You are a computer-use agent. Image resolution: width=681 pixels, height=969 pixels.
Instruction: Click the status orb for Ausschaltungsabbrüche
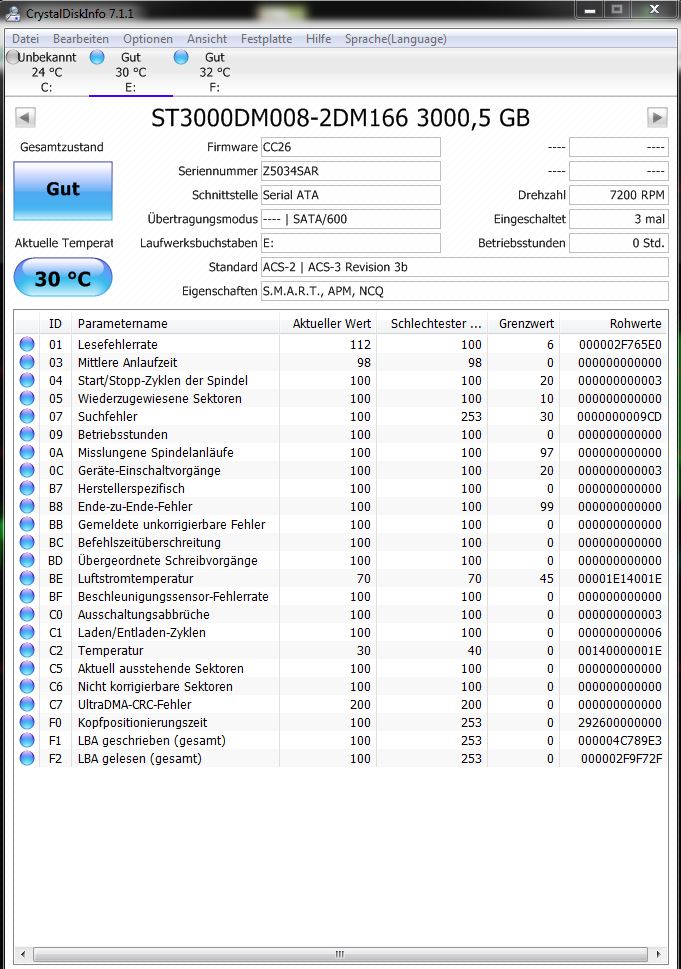(x=27, y=614)
